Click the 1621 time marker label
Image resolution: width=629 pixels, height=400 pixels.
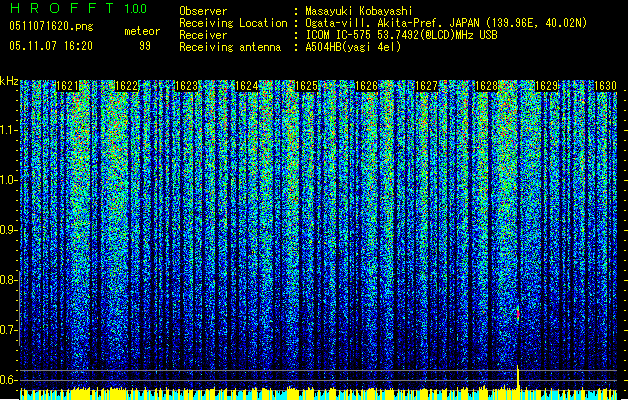[67, 86]
